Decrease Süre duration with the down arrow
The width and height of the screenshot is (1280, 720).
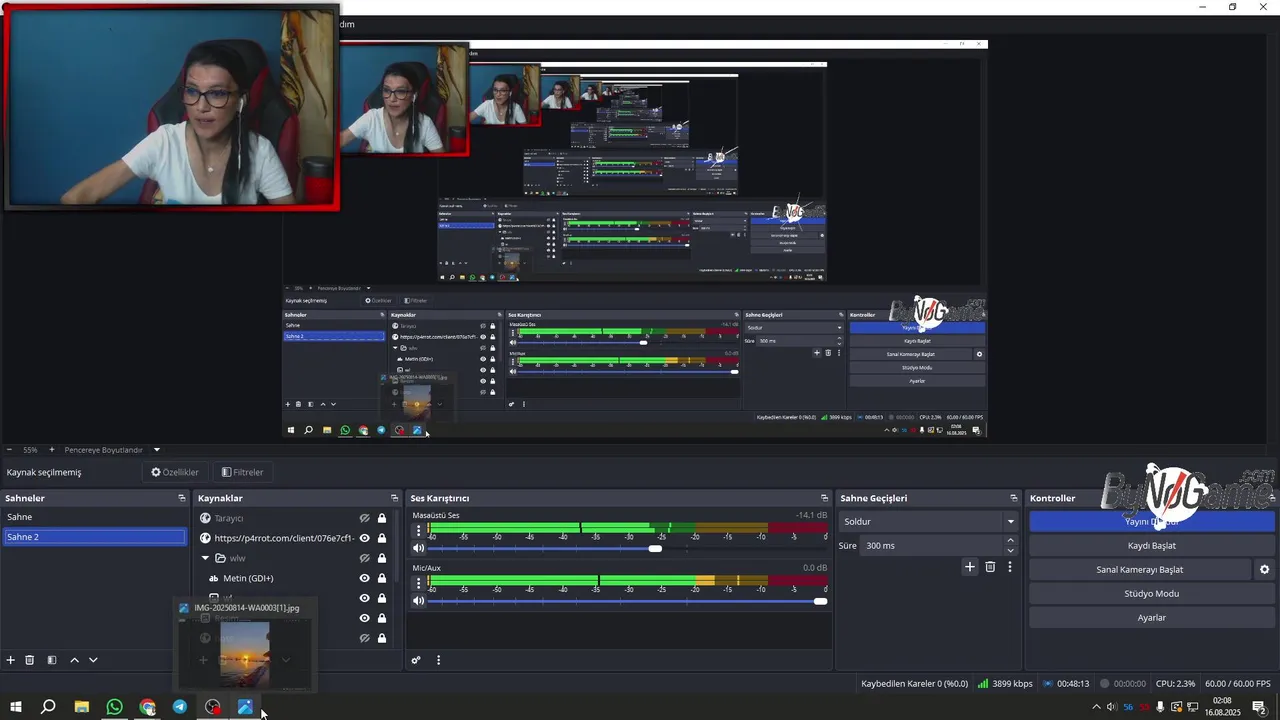coord(1010,551)
